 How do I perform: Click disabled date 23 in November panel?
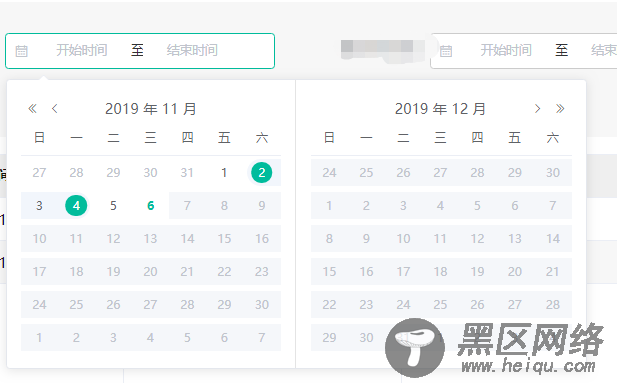point(262,272)
